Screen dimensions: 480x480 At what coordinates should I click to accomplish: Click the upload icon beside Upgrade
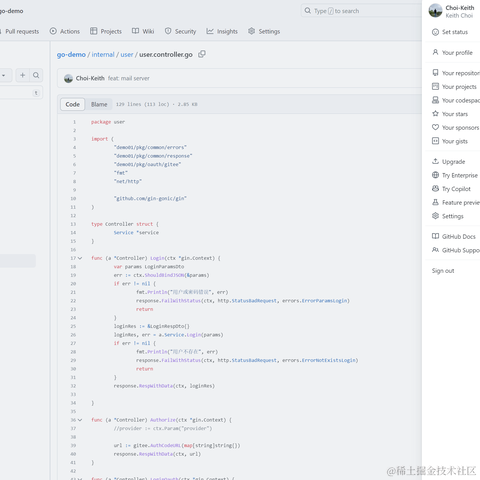click(x=435, y=161)
